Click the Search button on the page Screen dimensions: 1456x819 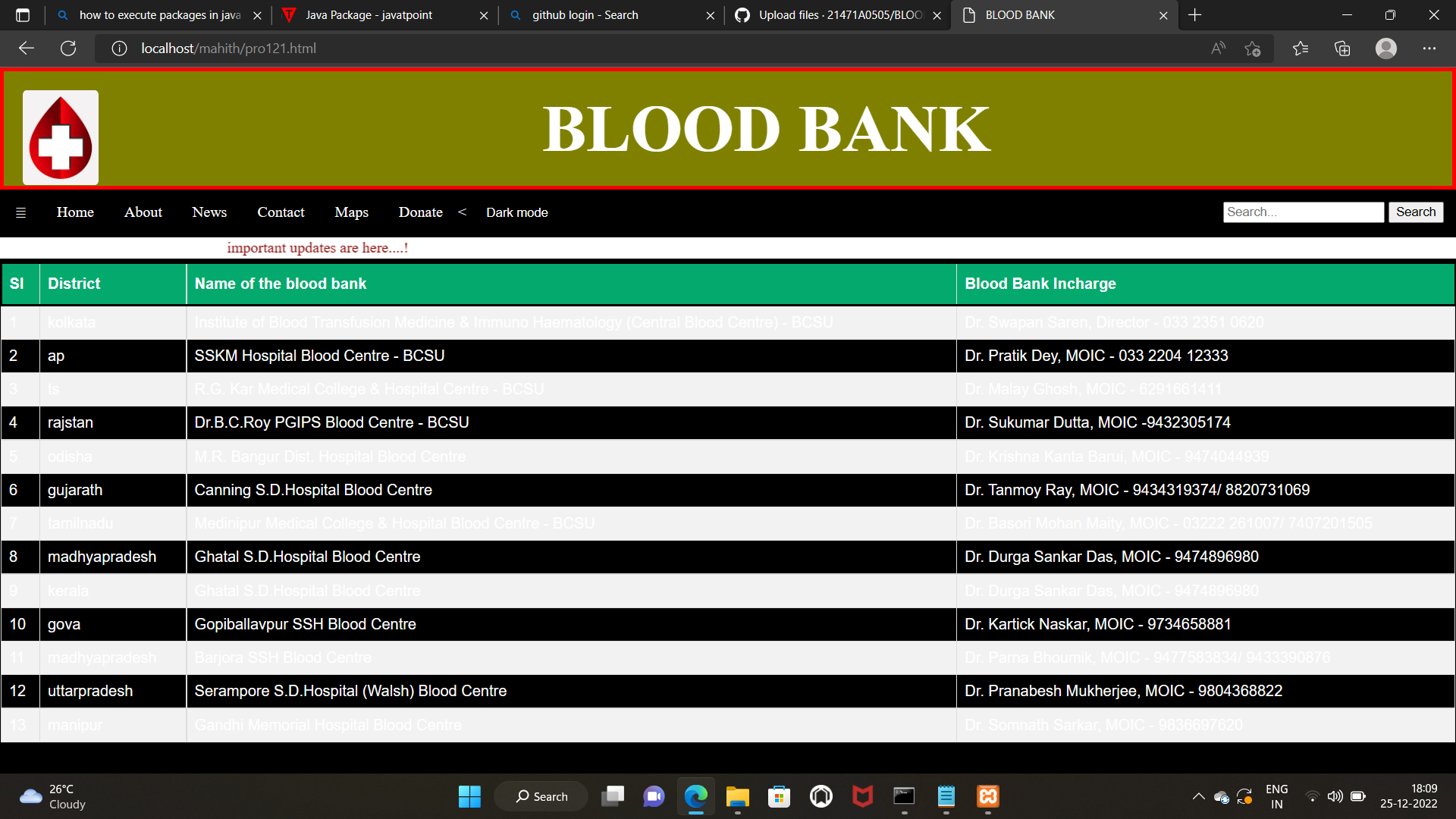tap(1415, 212)
